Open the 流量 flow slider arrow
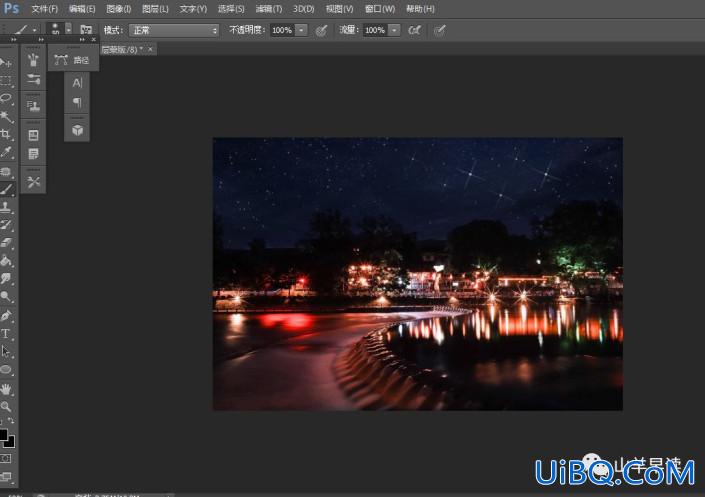Image resolution: width=705 pixels, height=497 pixels. point(394,30)
